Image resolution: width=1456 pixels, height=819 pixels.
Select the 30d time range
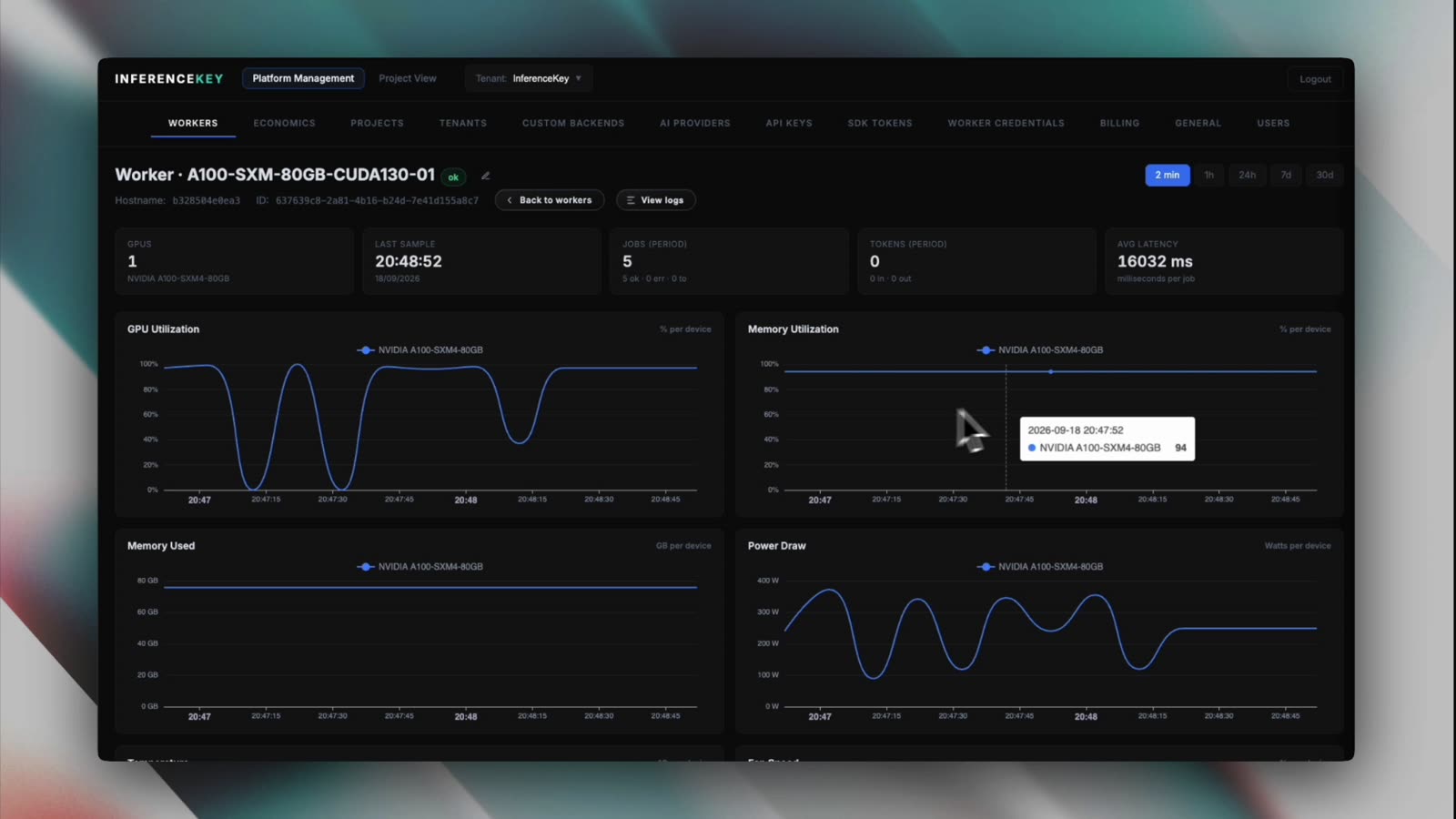pos(1325,175)
